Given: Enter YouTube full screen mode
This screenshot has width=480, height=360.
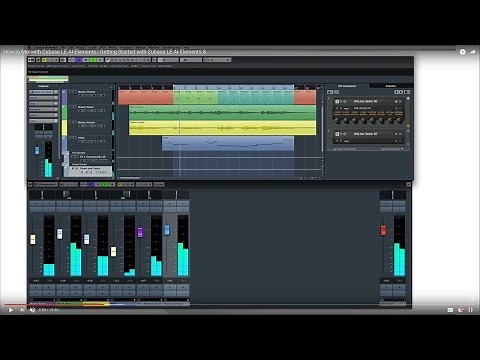Looking at the screenshot, I should [x=471, y=310].
